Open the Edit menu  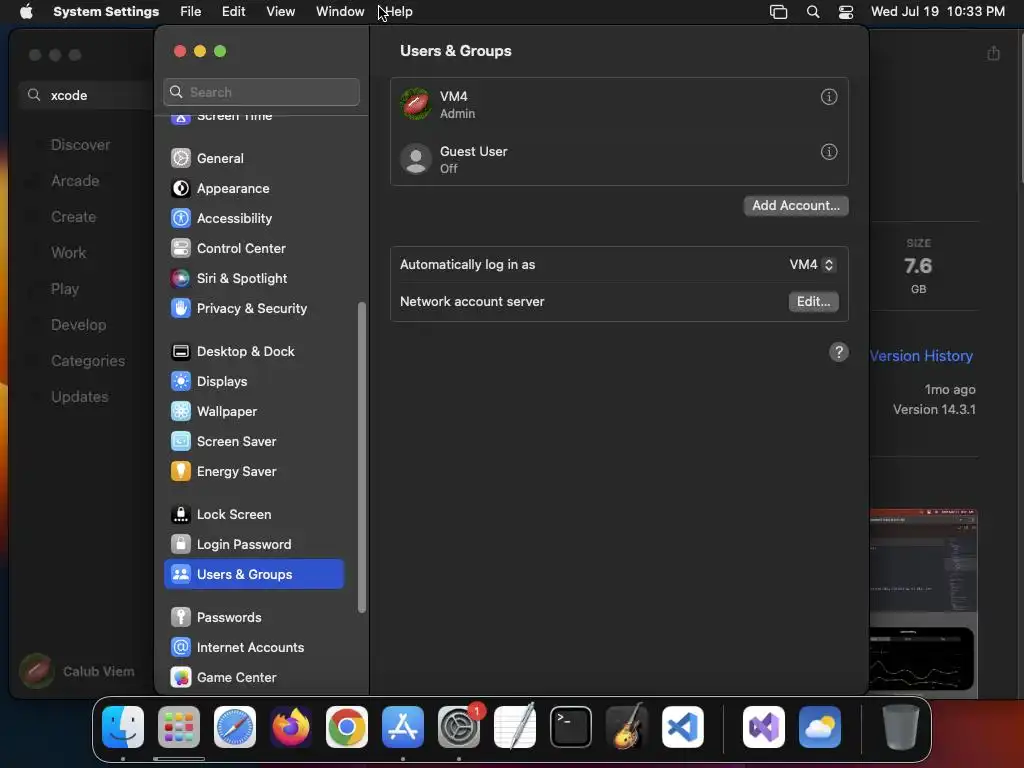point(233,12)
